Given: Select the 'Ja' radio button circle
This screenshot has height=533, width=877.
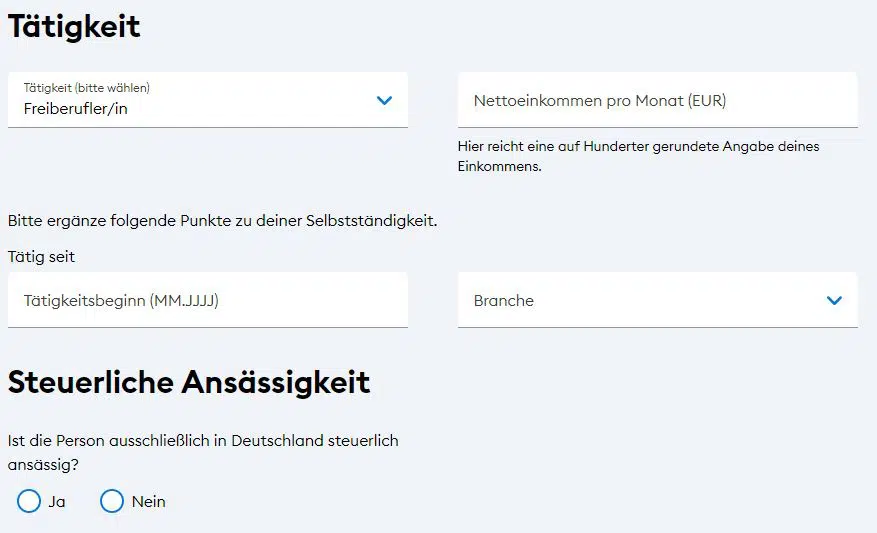Looking at the screenshot, I should coord(29,501).
